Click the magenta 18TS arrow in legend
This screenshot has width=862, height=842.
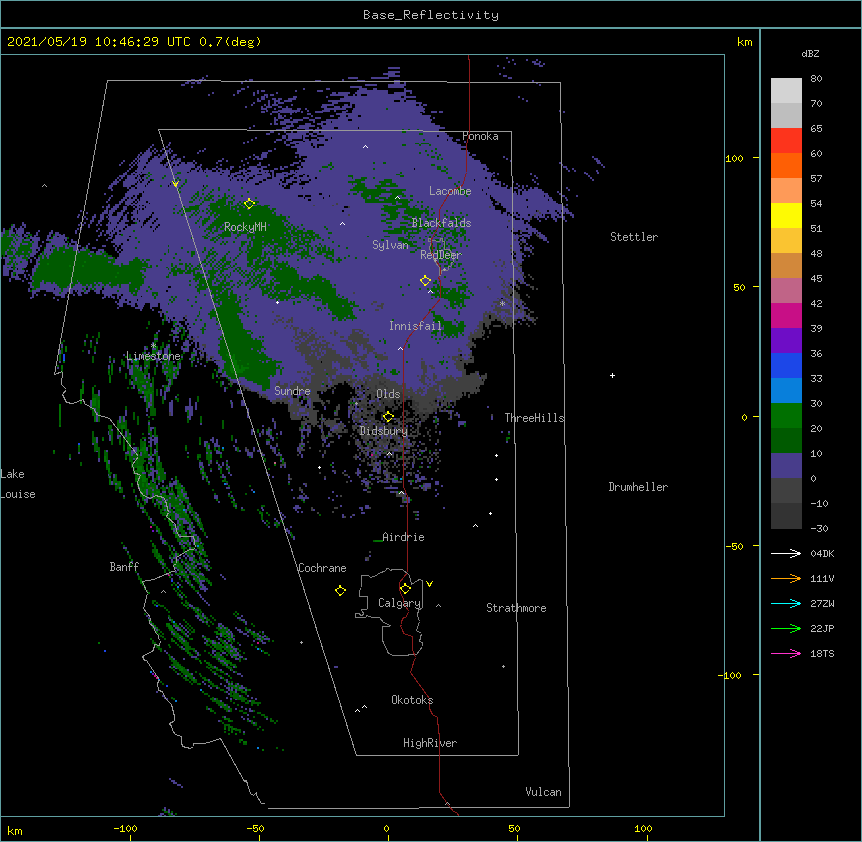click(x=786, y=653)
